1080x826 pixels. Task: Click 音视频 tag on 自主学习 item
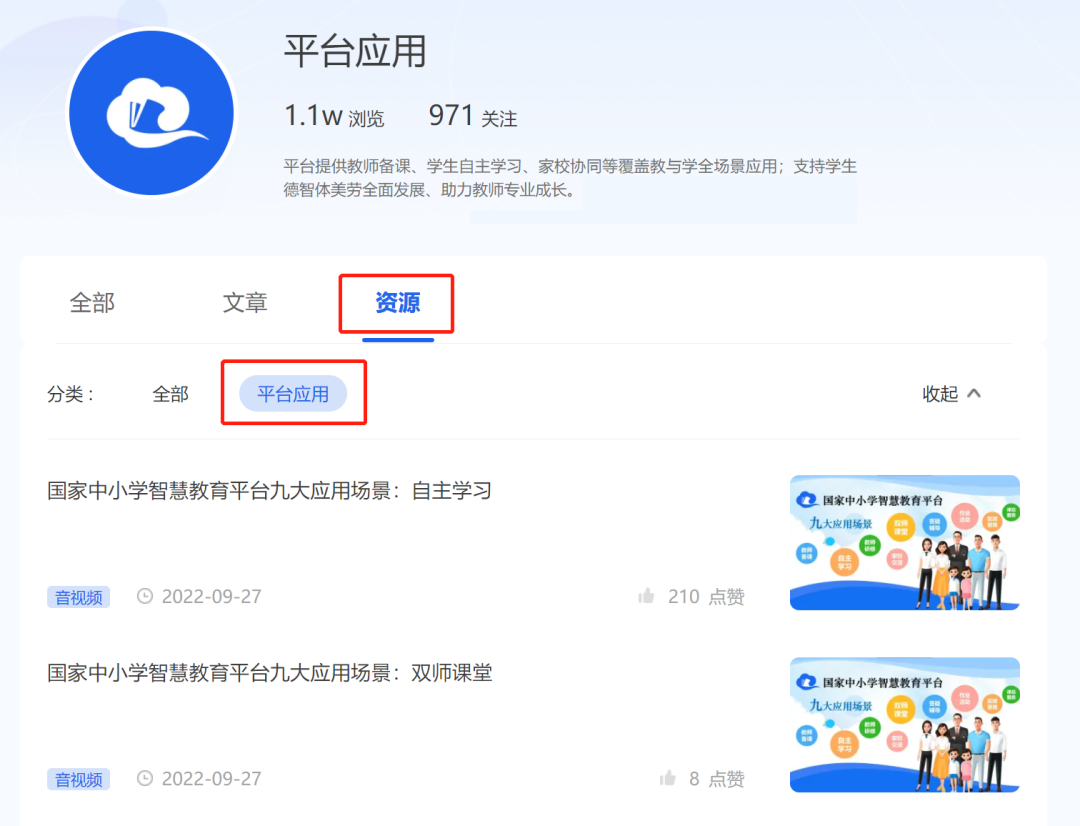pyautogui.click(x=78, y=597)
